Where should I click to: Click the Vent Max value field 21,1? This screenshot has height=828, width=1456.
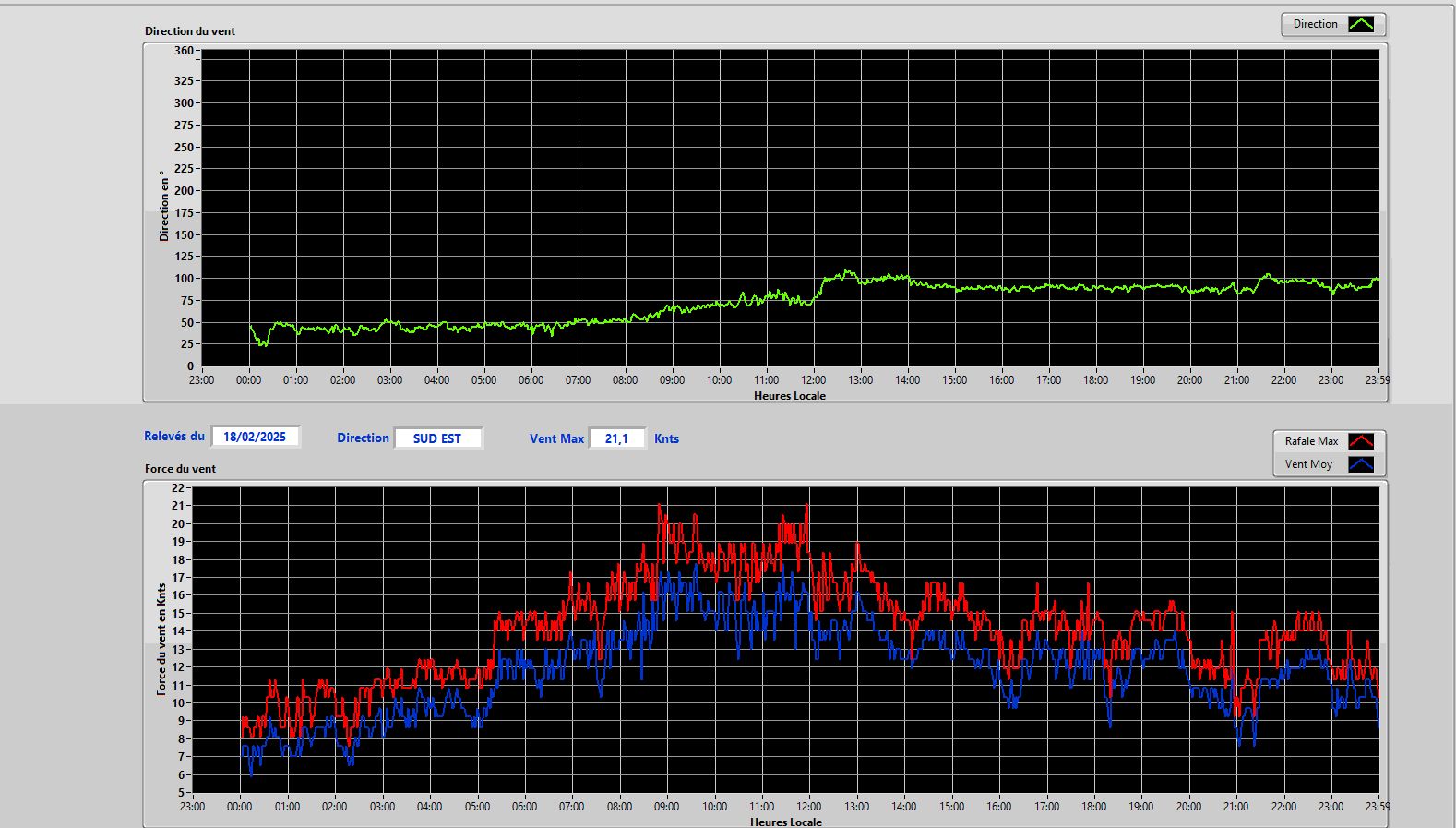pyautogui.click(x=616, y=438)
